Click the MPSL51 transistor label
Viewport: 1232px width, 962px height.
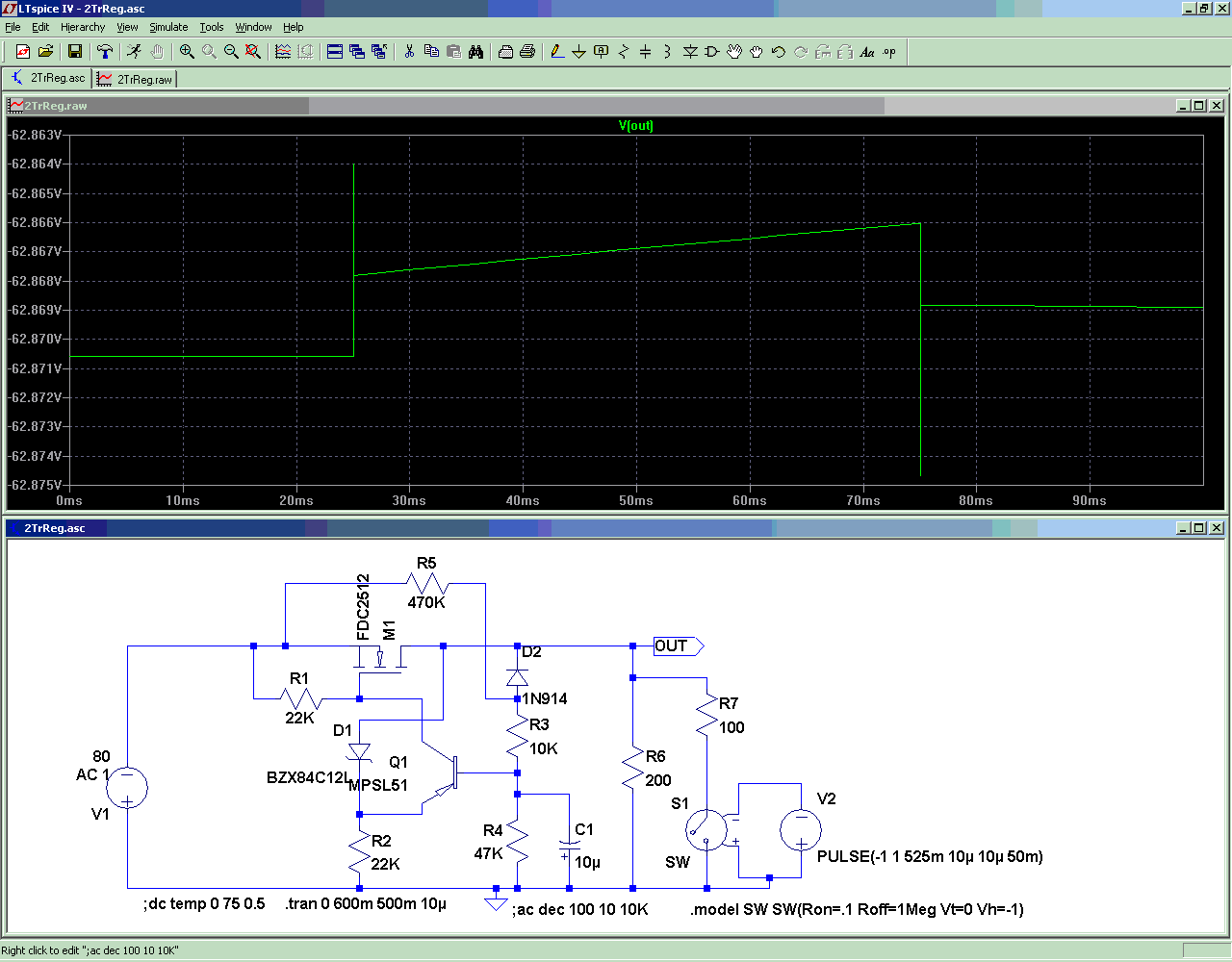tap(378, 785)
